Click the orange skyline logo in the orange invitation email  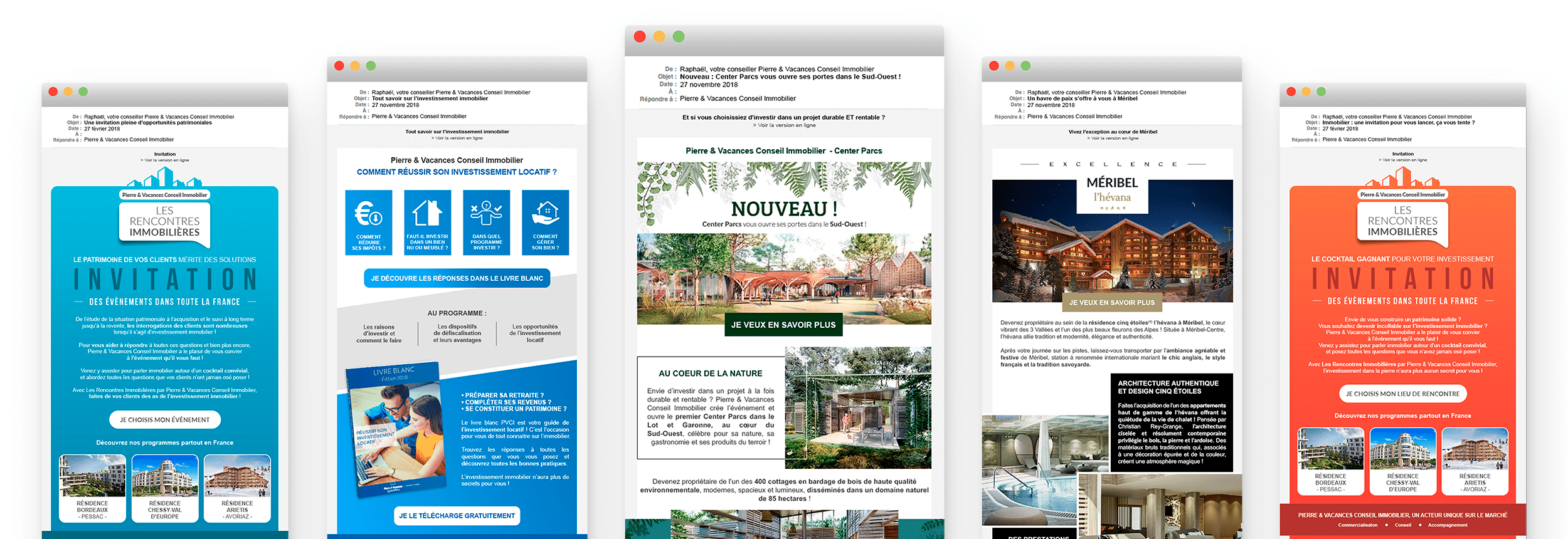pyautogui.click(x=1402, y=177)
